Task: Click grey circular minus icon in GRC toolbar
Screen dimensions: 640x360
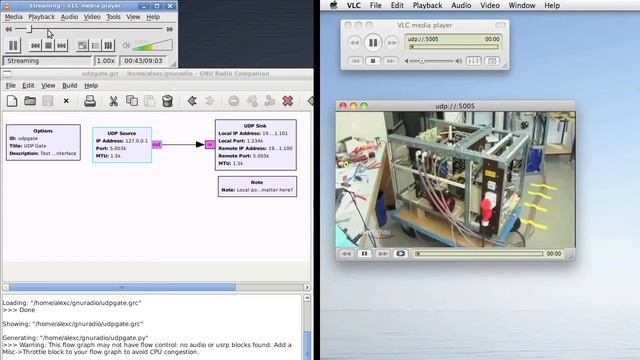Action: pyautogui.click(x=233, y=101)
